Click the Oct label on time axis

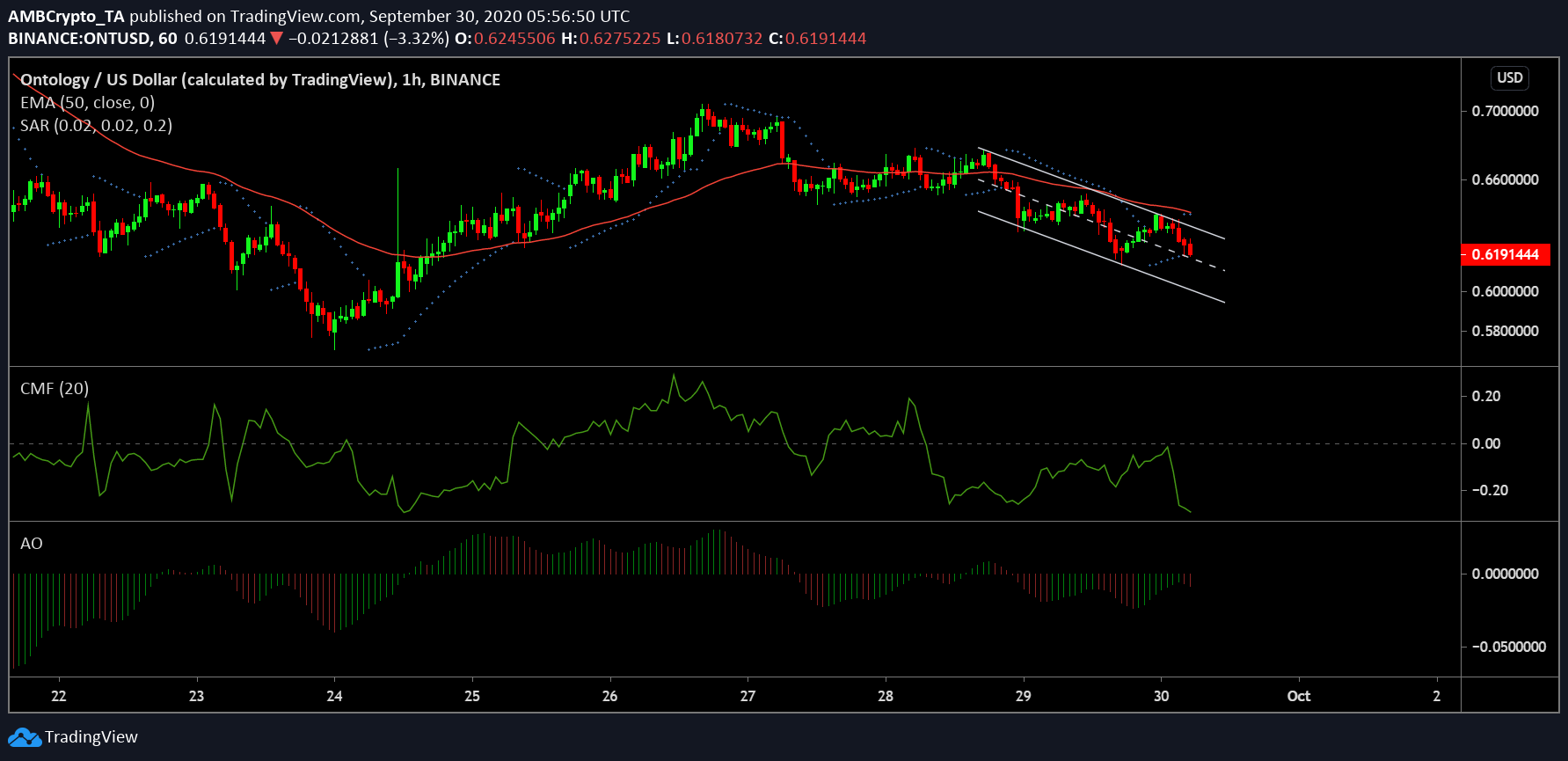point(1298,696)
